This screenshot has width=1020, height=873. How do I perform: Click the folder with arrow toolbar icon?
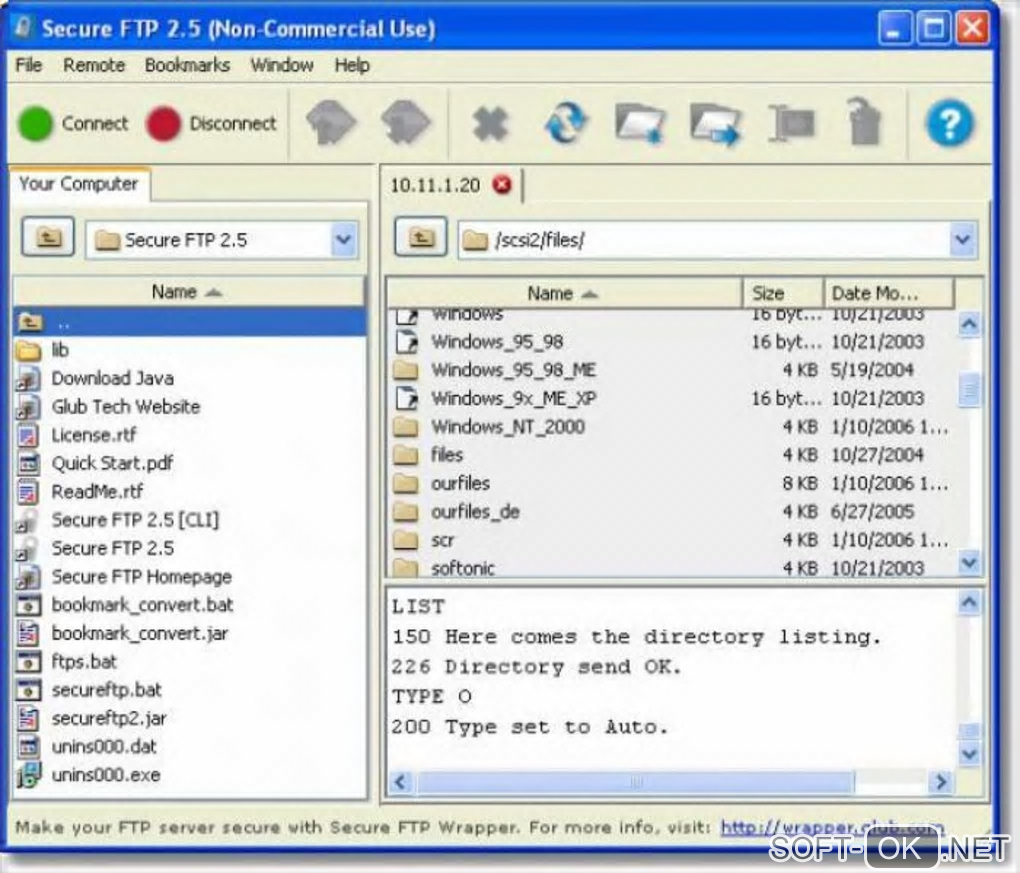pos(715,124)
